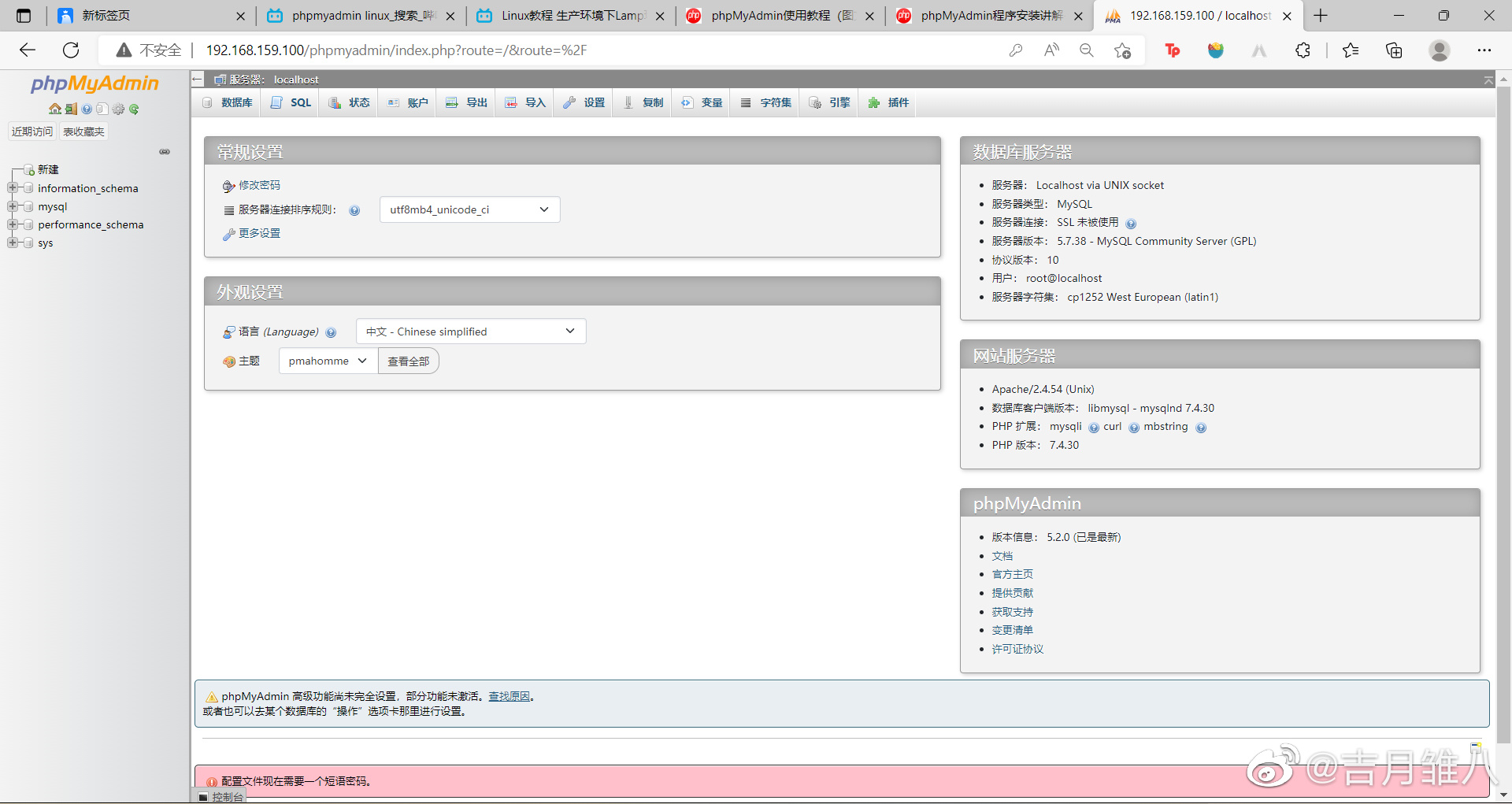Click the browser address bar URL

click(x=396, y=50)
